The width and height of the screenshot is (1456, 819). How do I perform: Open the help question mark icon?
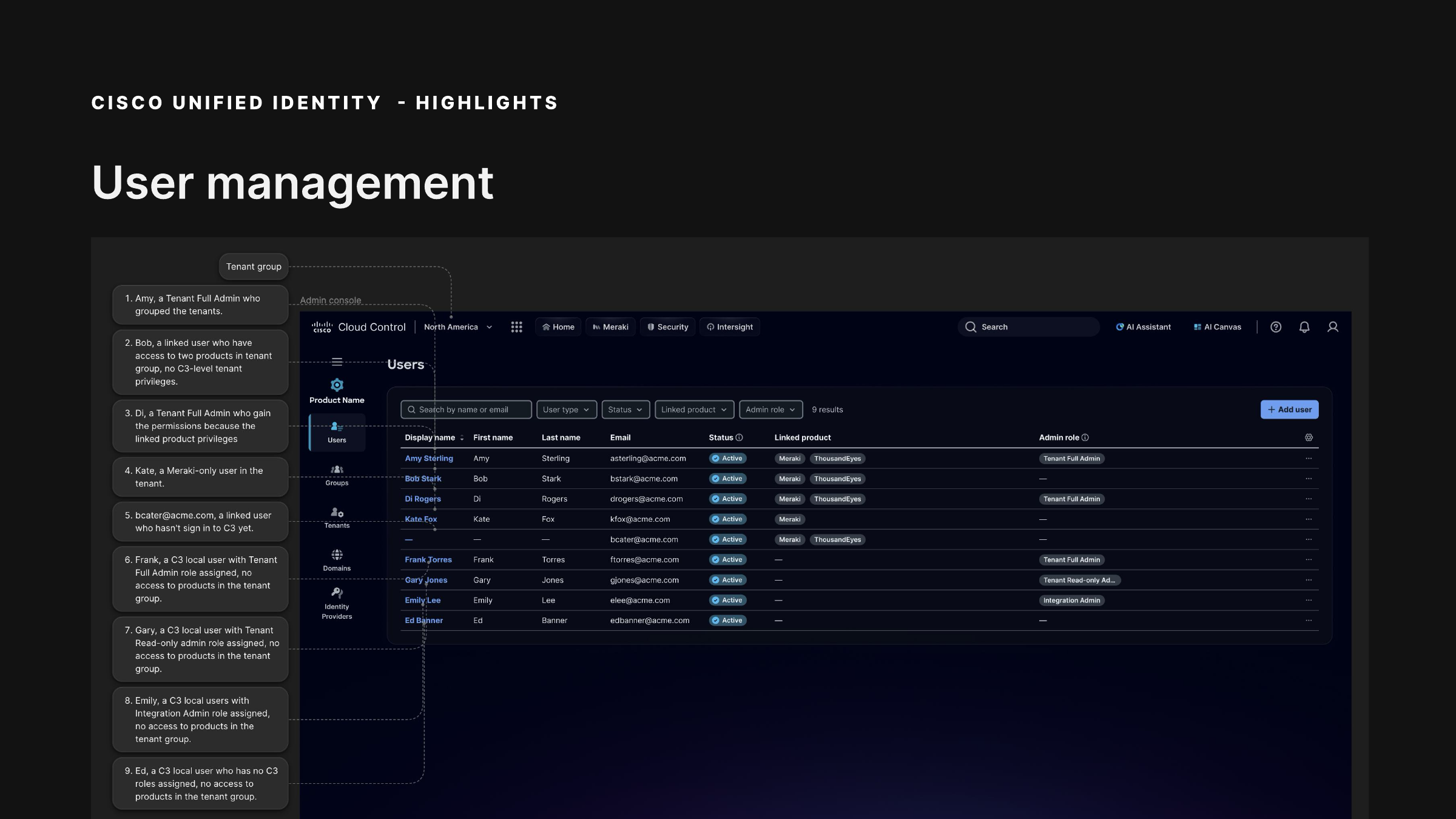pos(1276,327)
